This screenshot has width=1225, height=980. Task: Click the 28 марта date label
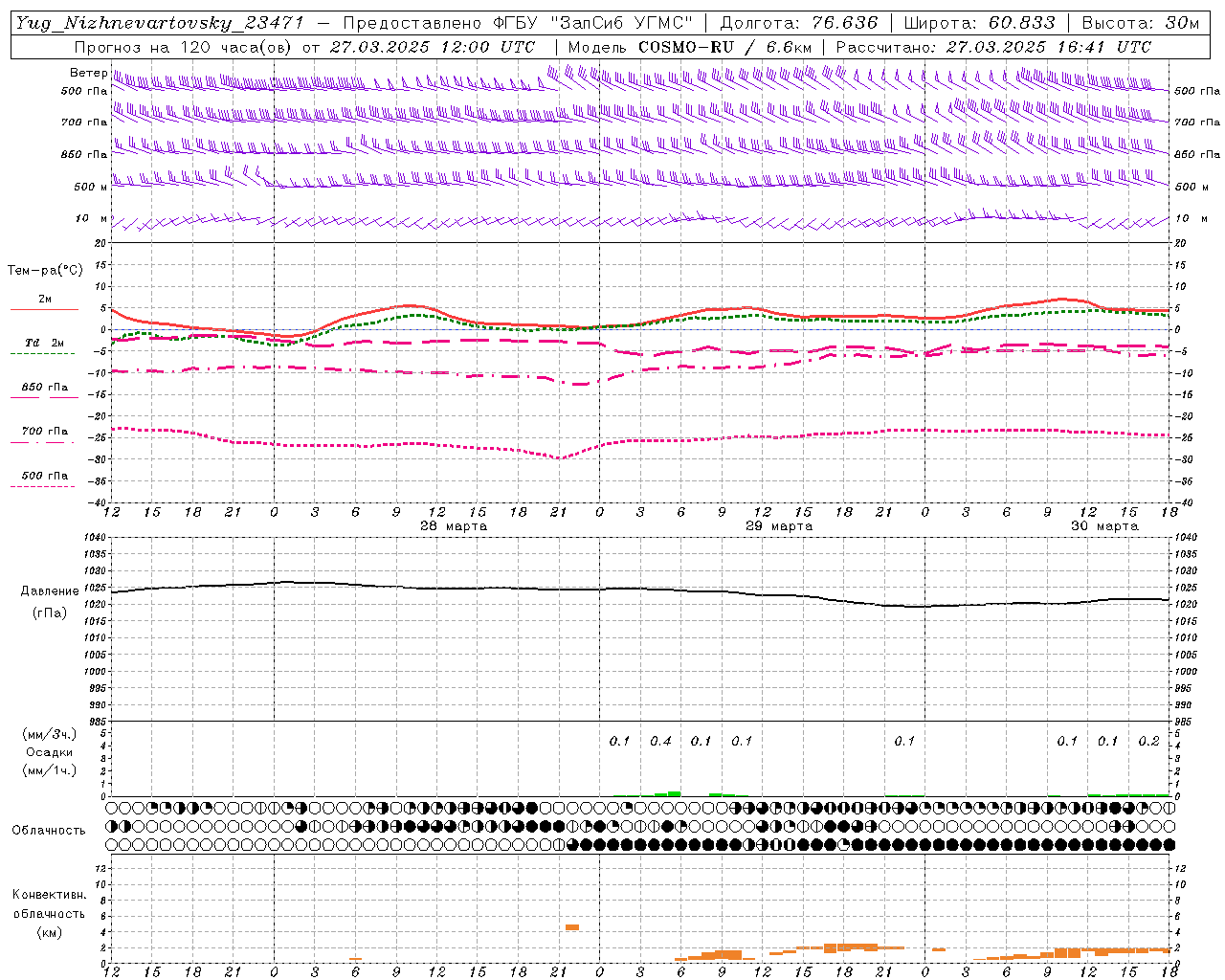click(454, 525)
